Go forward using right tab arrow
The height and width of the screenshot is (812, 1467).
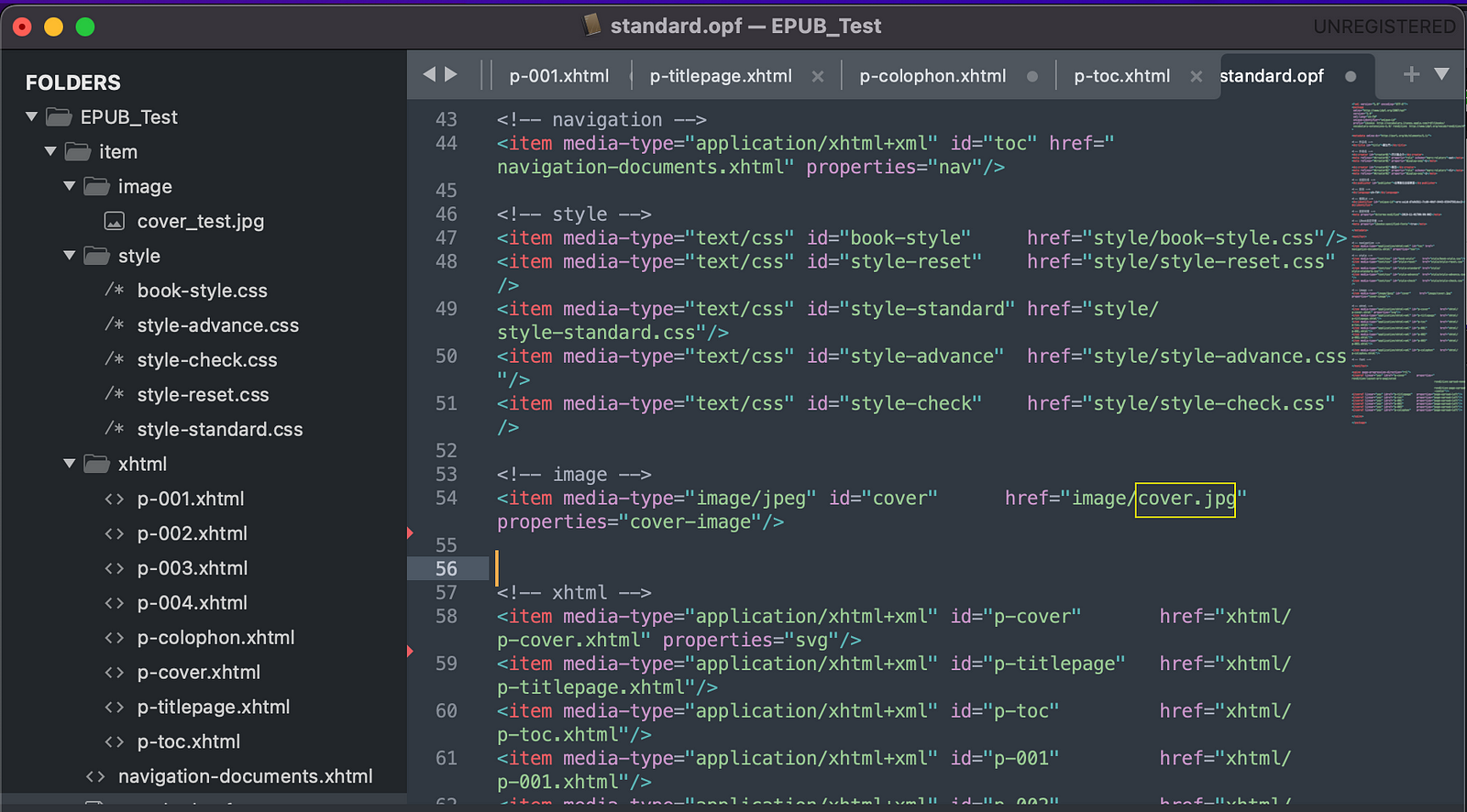(x=450, y=74)
